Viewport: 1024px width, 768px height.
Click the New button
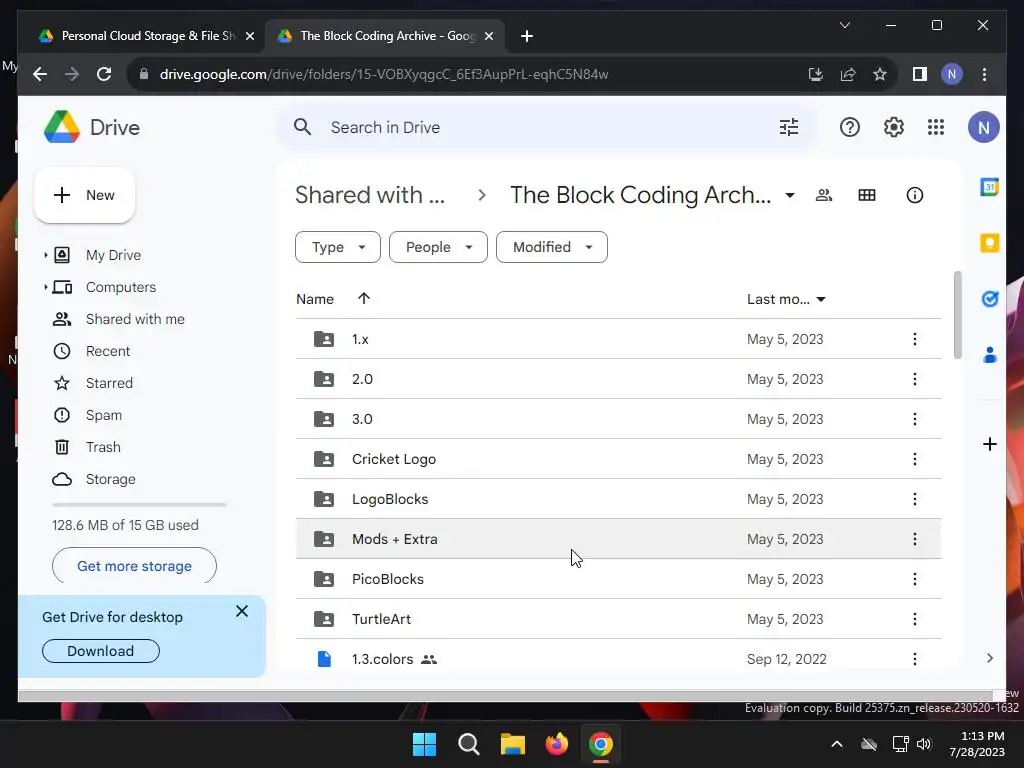coord(84,195)
